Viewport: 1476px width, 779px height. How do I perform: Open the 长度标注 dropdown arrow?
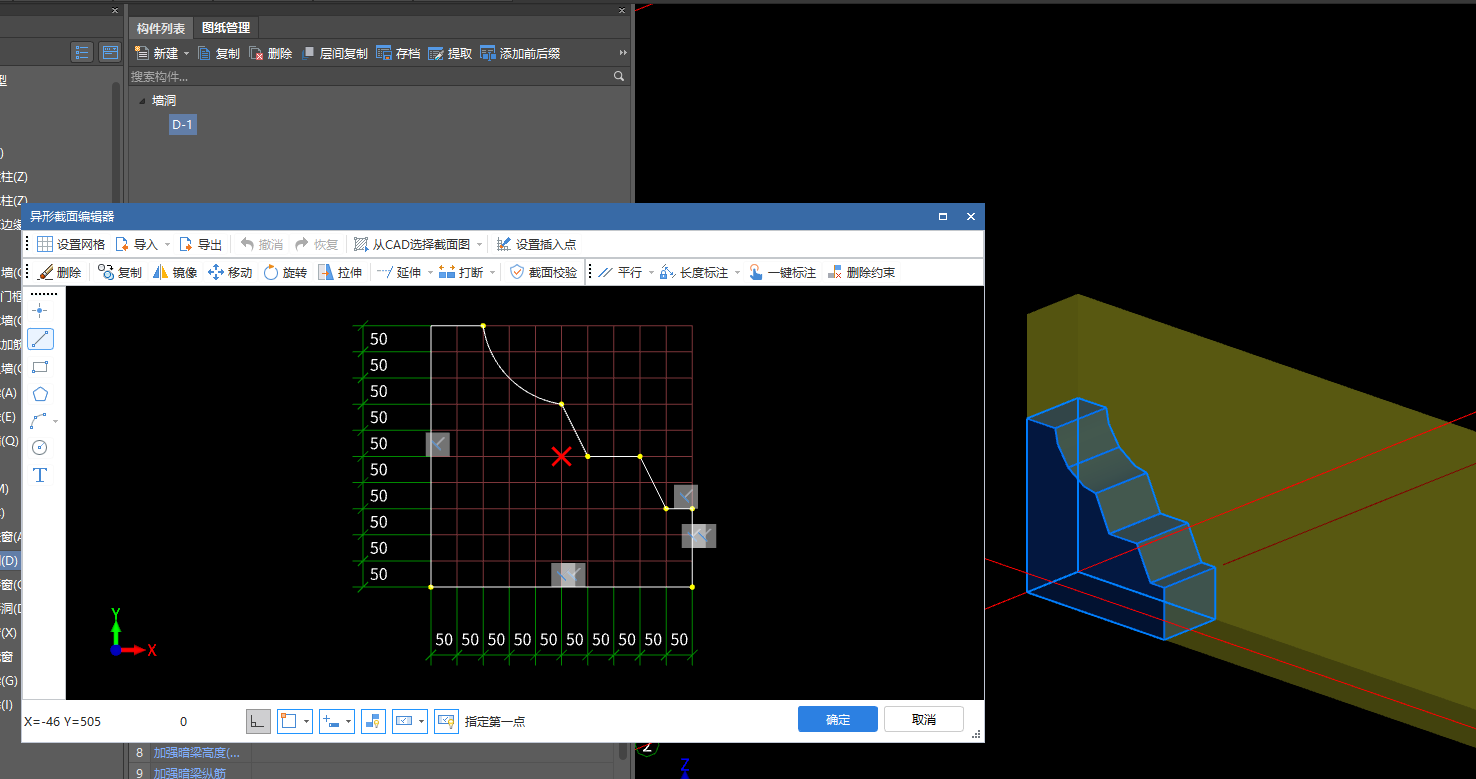738,272
